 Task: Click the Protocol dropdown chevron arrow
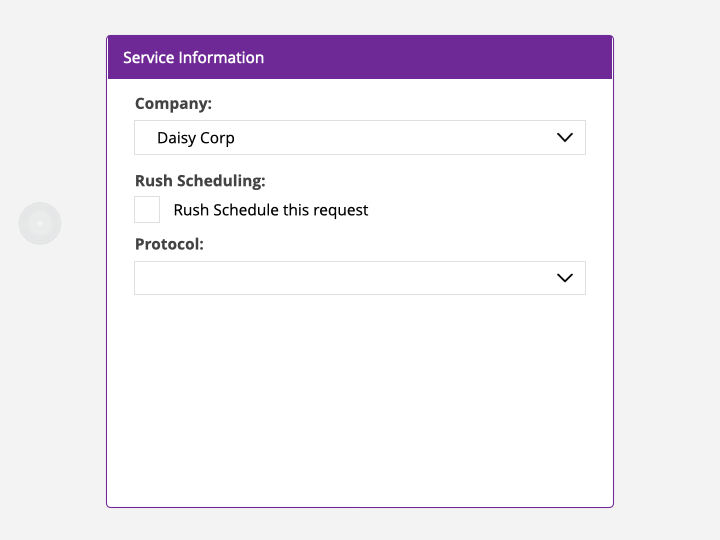click(565, 278)
